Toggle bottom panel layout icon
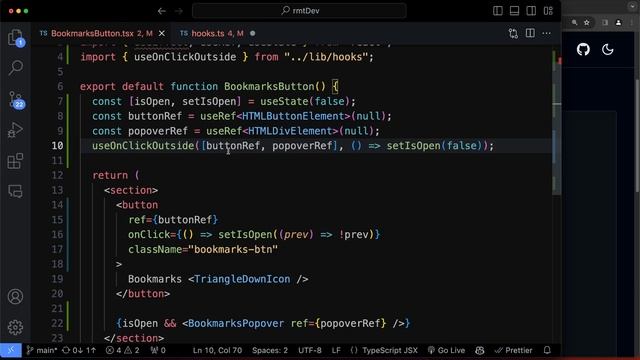The image size is (640, 360). click(x=514, y=11)
